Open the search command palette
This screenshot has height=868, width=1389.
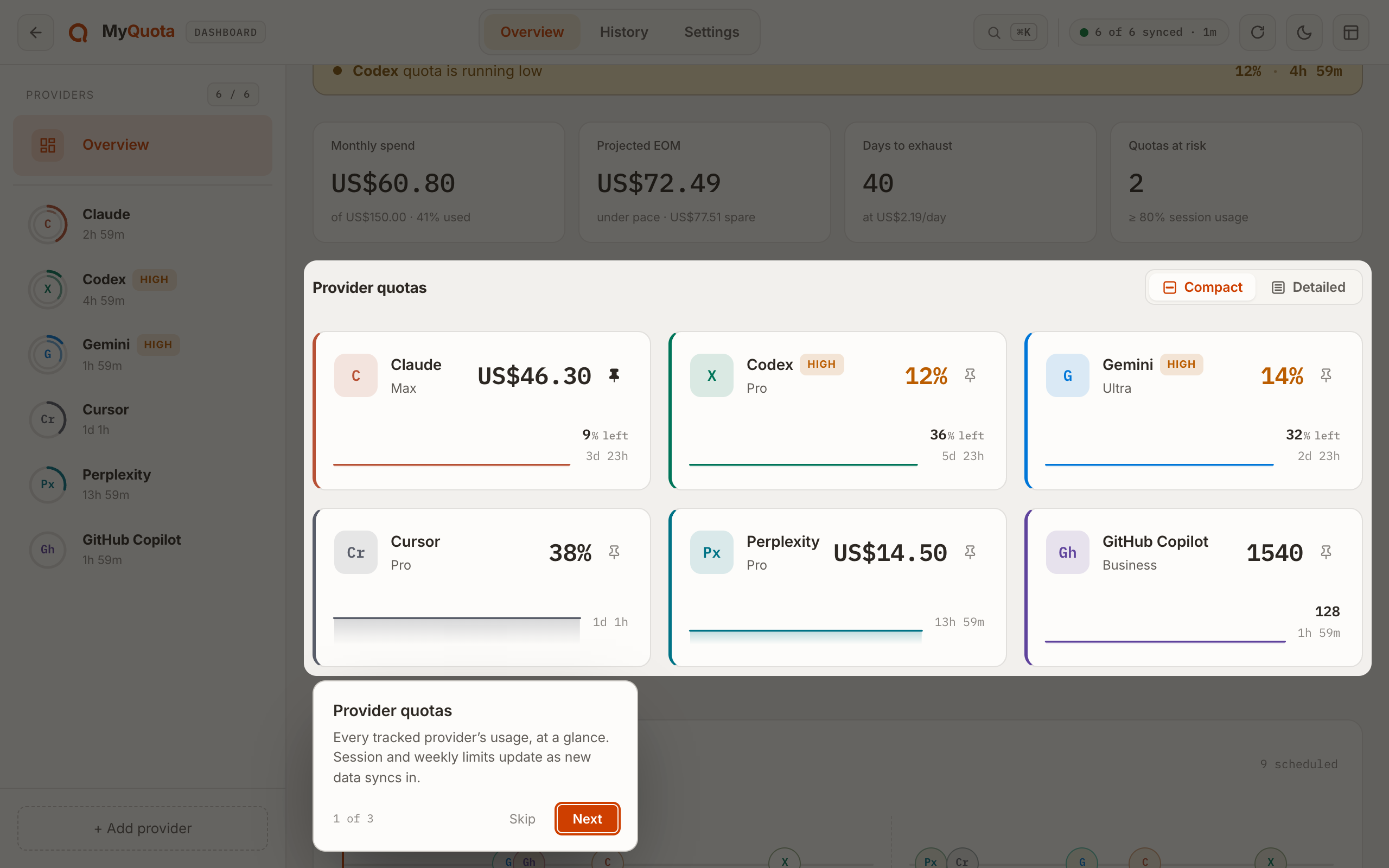[1010, 32]
